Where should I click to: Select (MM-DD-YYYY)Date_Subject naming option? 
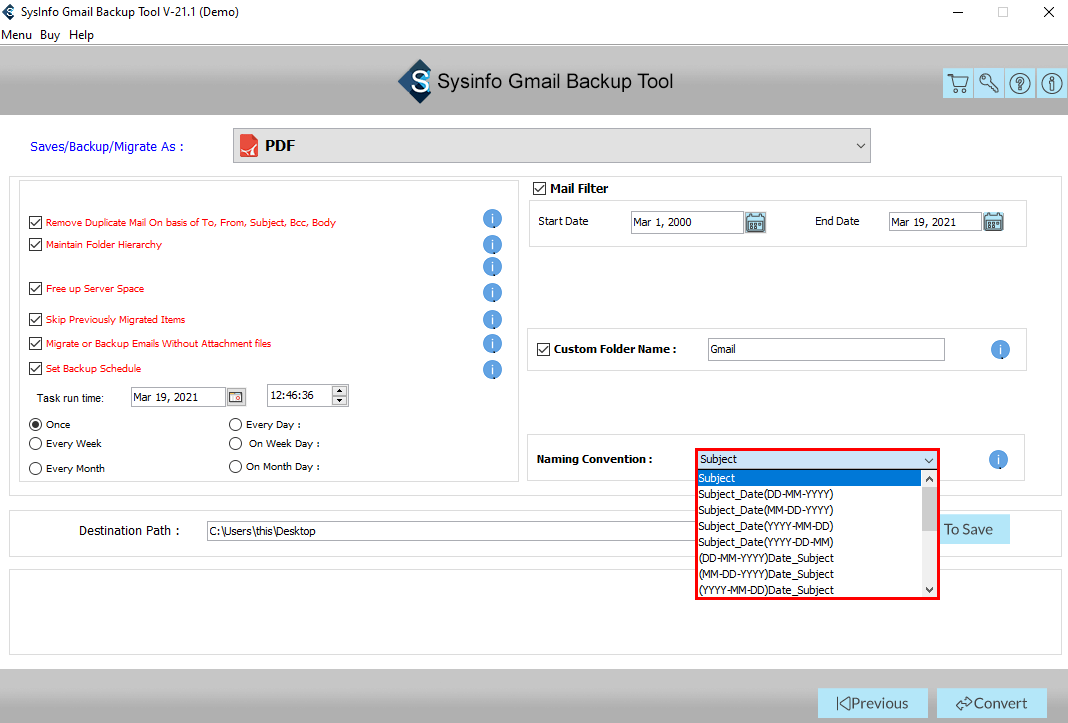(x=765, y=574)
